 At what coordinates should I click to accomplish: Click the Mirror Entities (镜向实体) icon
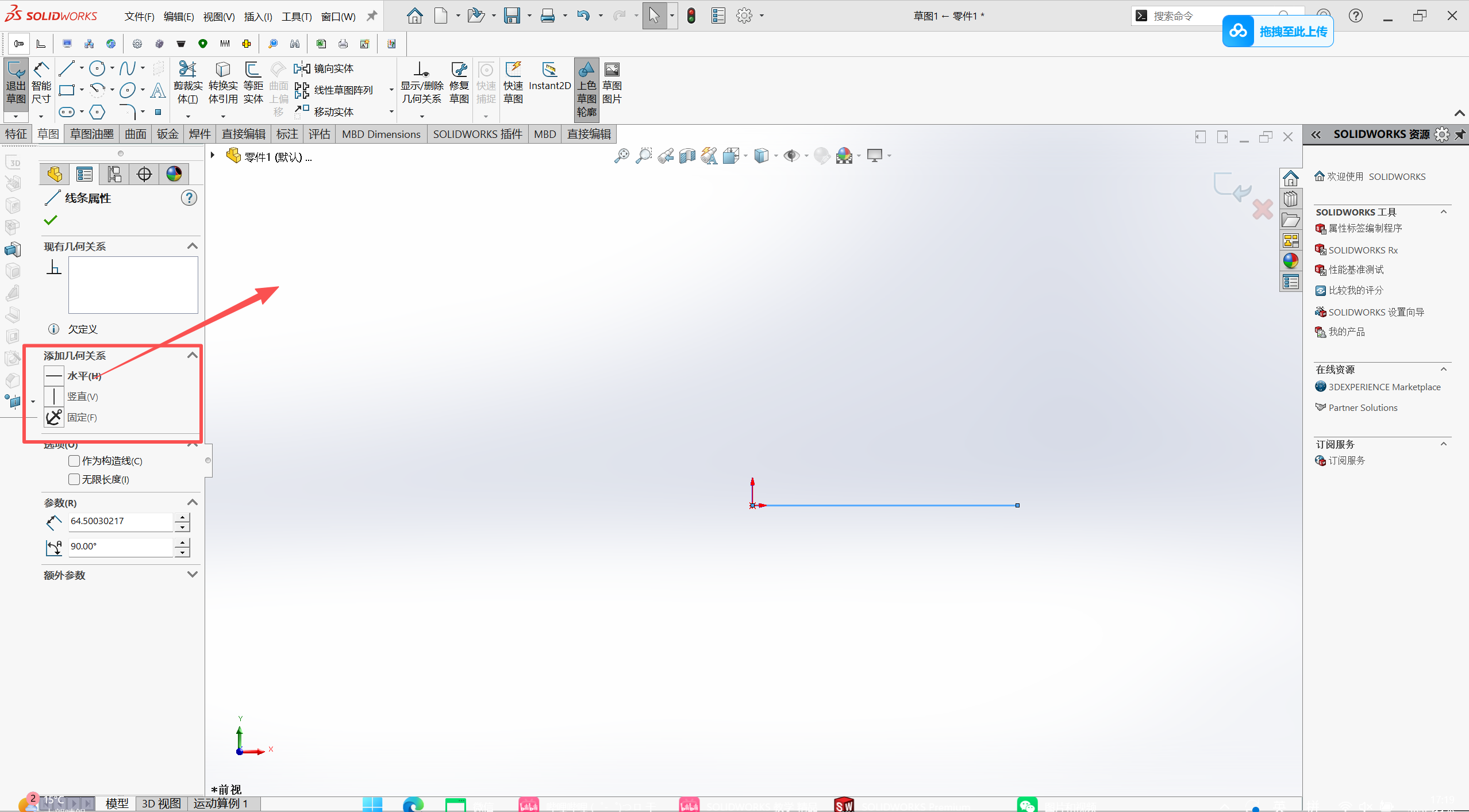pos(302,69)
